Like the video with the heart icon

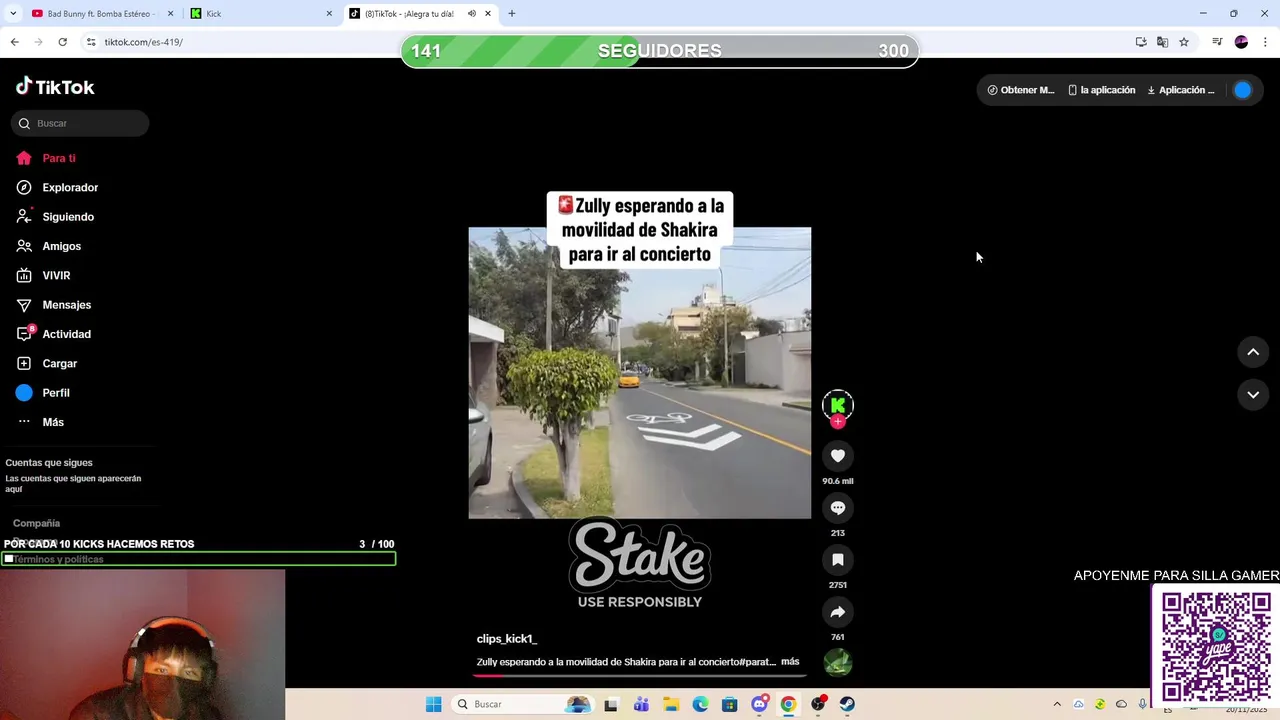click(838, 456)
